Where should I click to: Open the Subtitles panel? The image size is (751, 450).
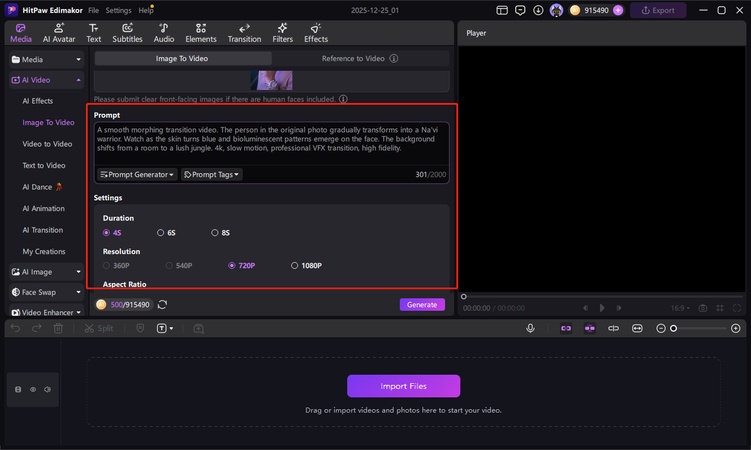coord(127,32)
